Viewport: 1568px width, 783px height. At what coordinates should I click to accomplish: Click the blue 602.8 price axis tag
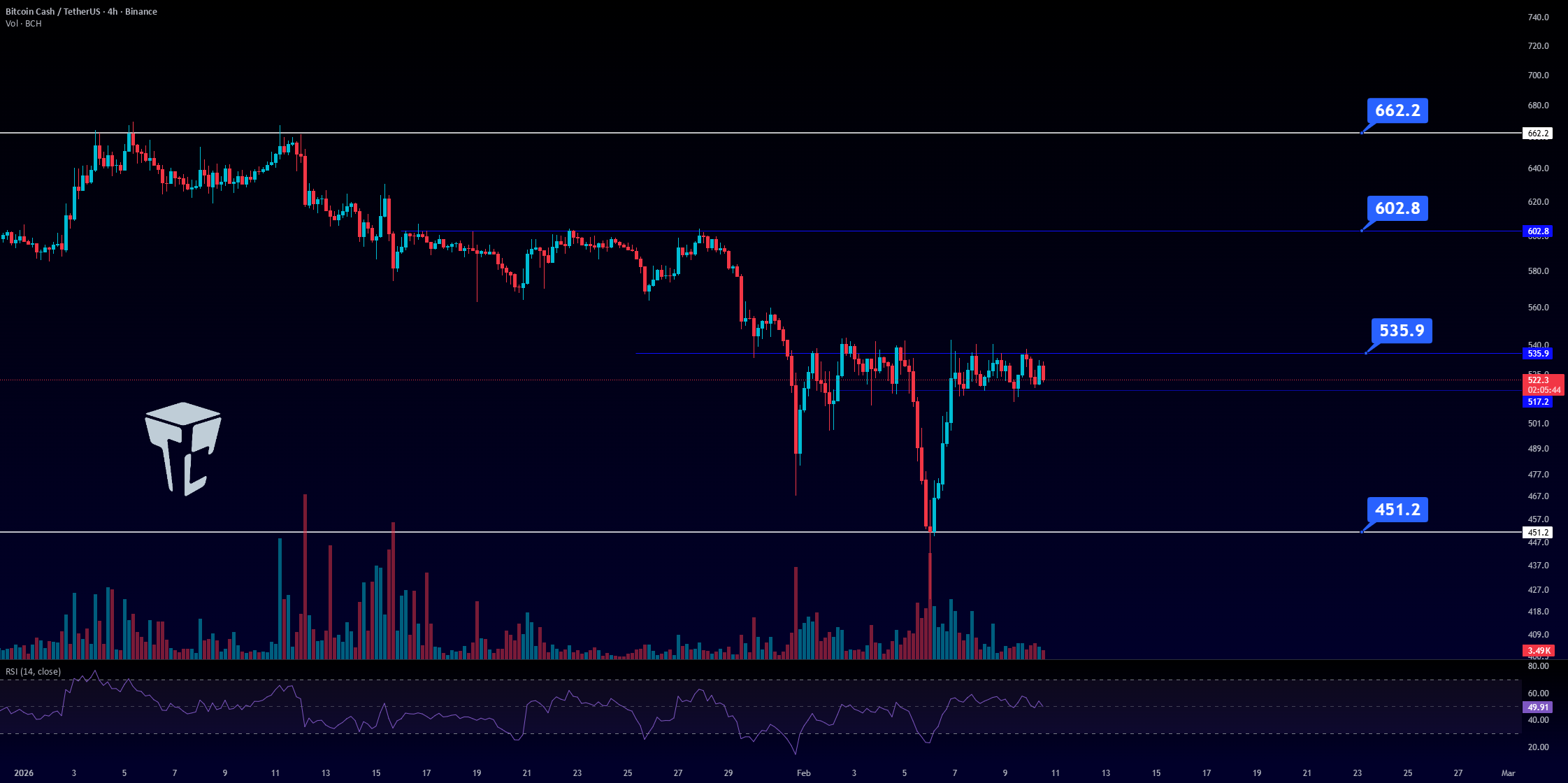(x=1537, y=231)
